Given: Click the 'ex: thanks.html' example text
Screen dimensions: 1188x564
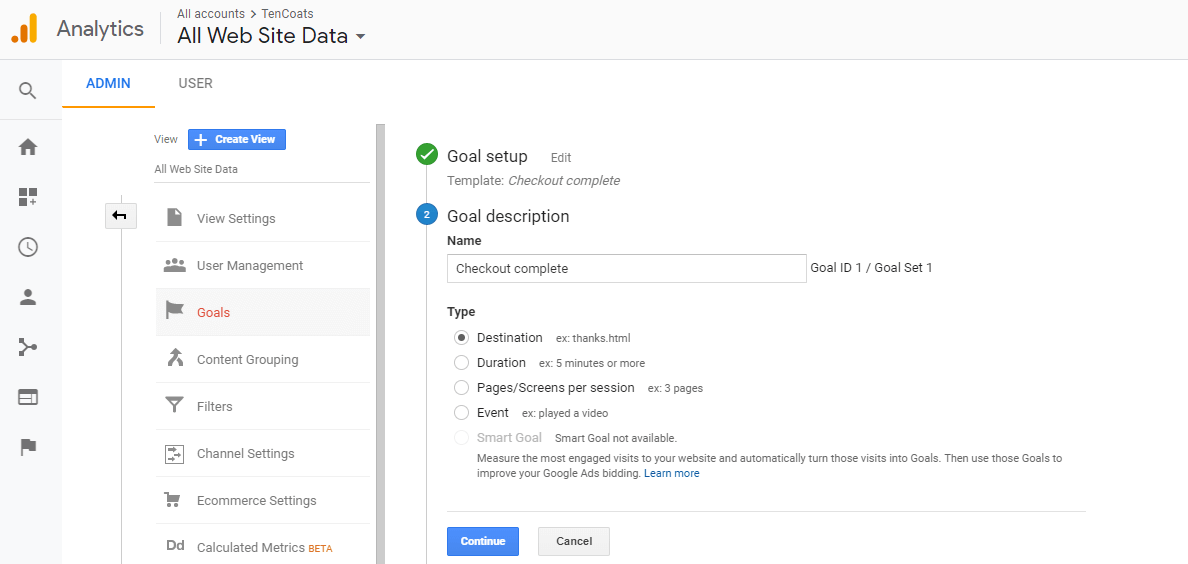Looking at the screenshot, I should tap(593, 338).
